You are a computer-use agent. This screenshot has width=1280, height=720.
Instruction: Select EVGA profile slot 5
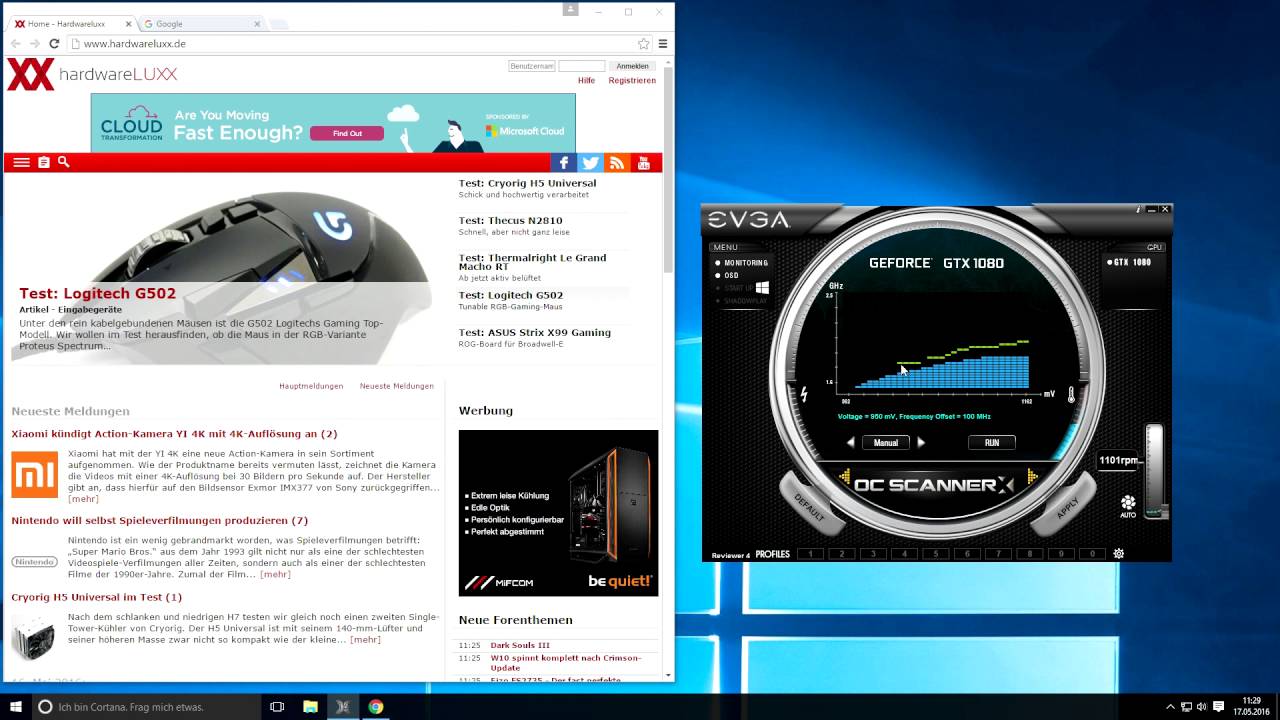point(936,554)
